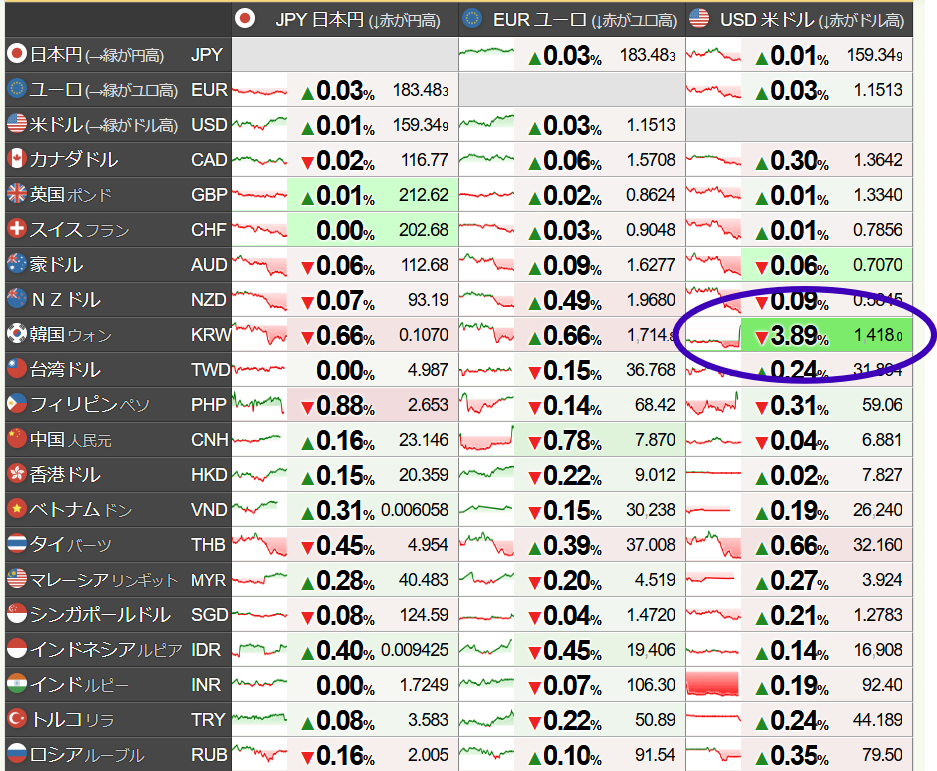Select the USD 米ドル column header
This screenshot has height=771, width=937.
(x=798, y=20)
